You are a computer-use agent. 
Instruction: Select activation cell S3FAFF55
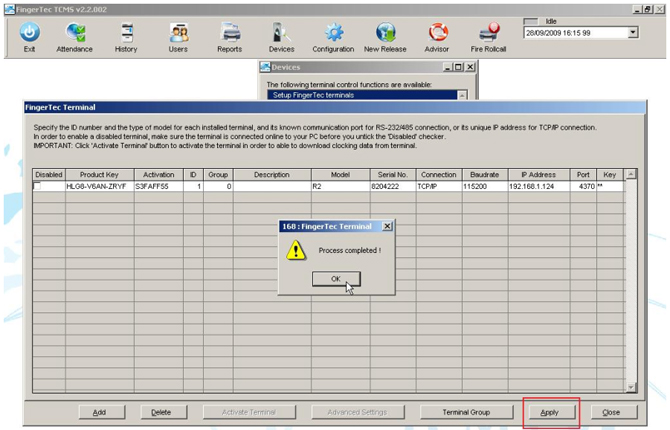tap(159, 186)
